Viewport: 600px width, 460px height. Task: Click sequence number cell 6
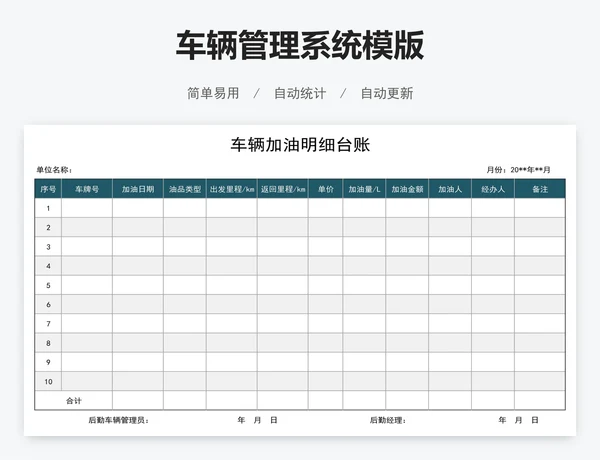tap(48, 304)
